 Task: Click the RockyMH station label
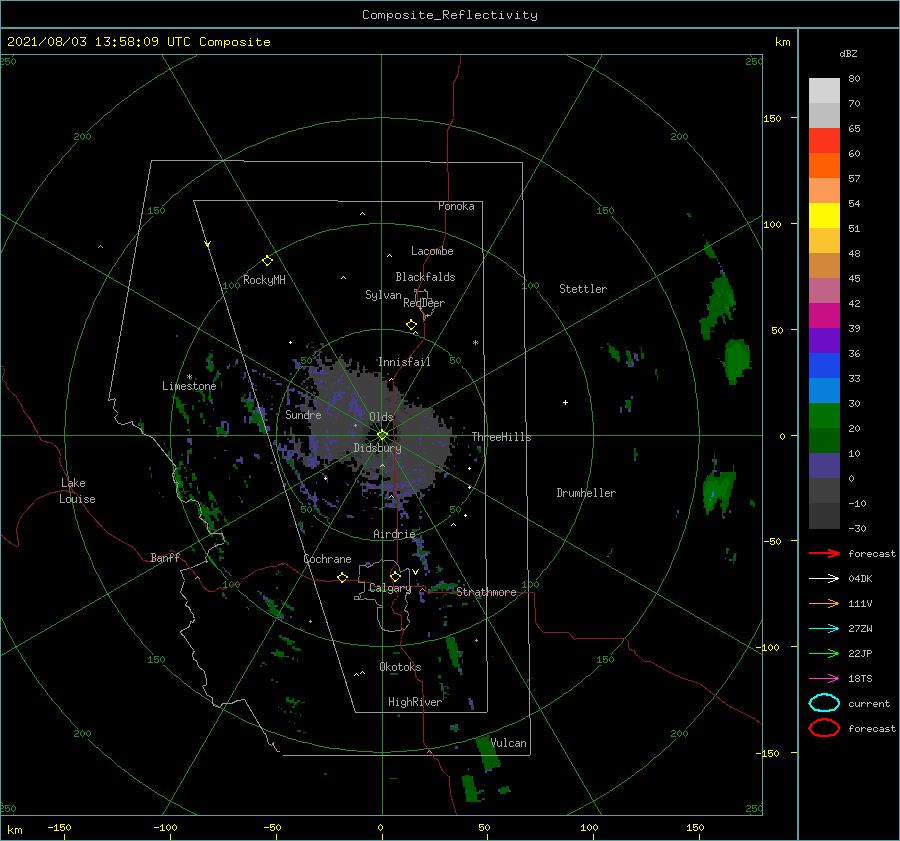[x=264, y=280]
